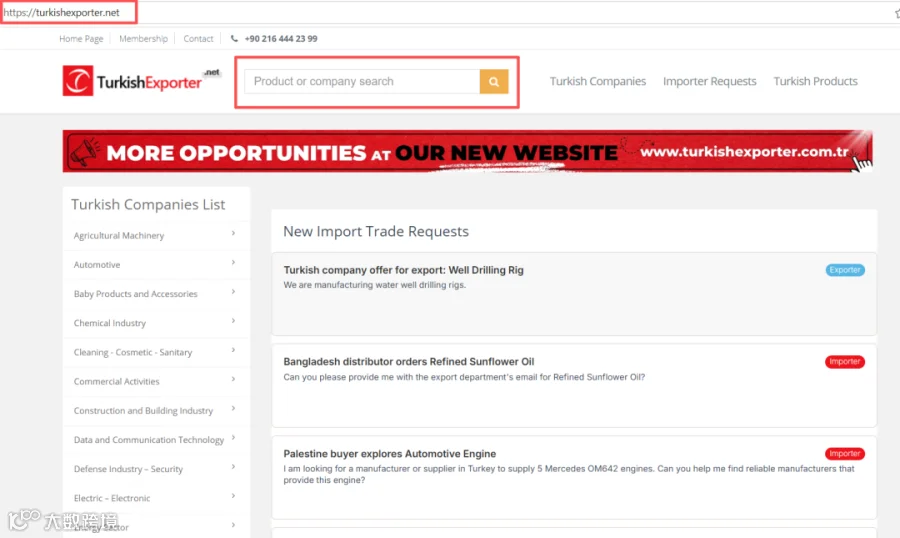900x538 pixels.
Task: Go to Turkish Products menu
Action: [x=815, y=82]
